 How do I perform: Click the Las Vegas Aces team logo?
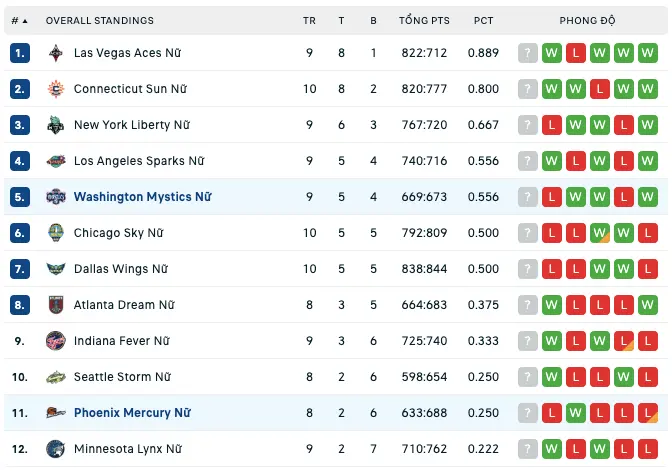[56, 53]
